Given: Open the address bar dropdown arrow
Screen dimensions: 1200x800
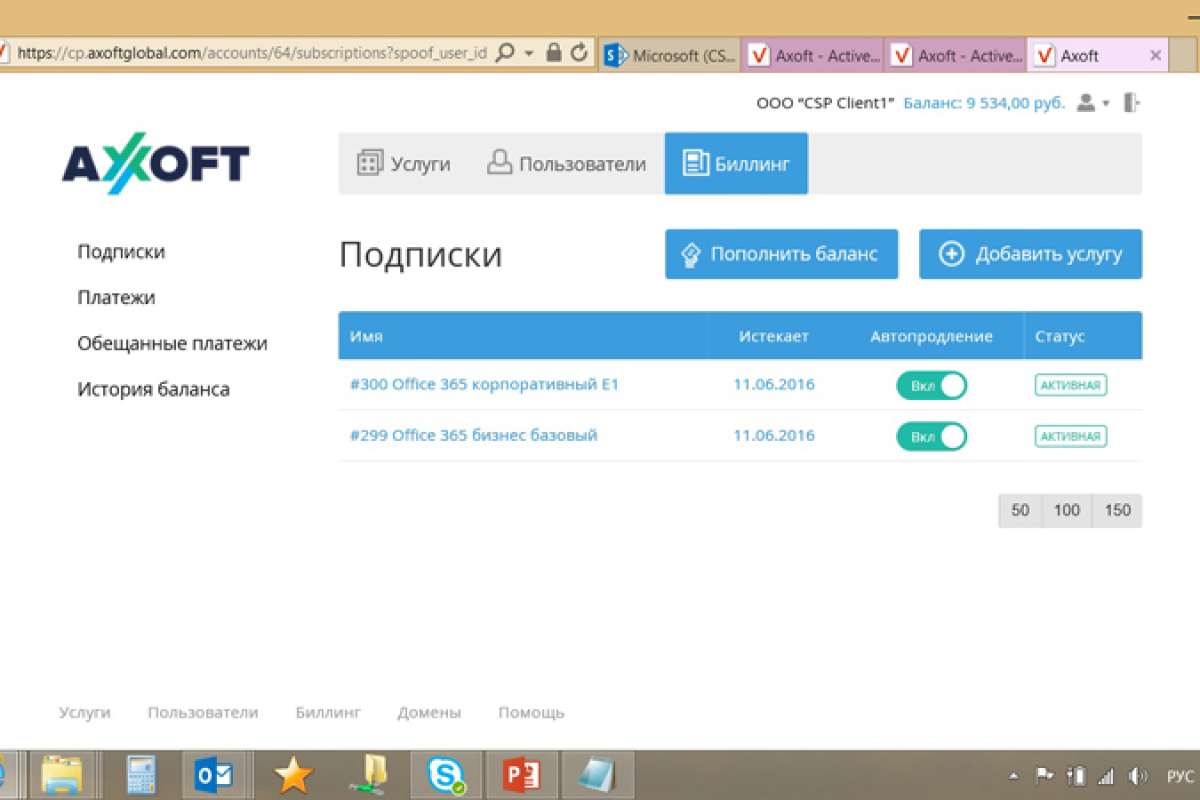Looking at the screenshot, I should coord(530,53).
